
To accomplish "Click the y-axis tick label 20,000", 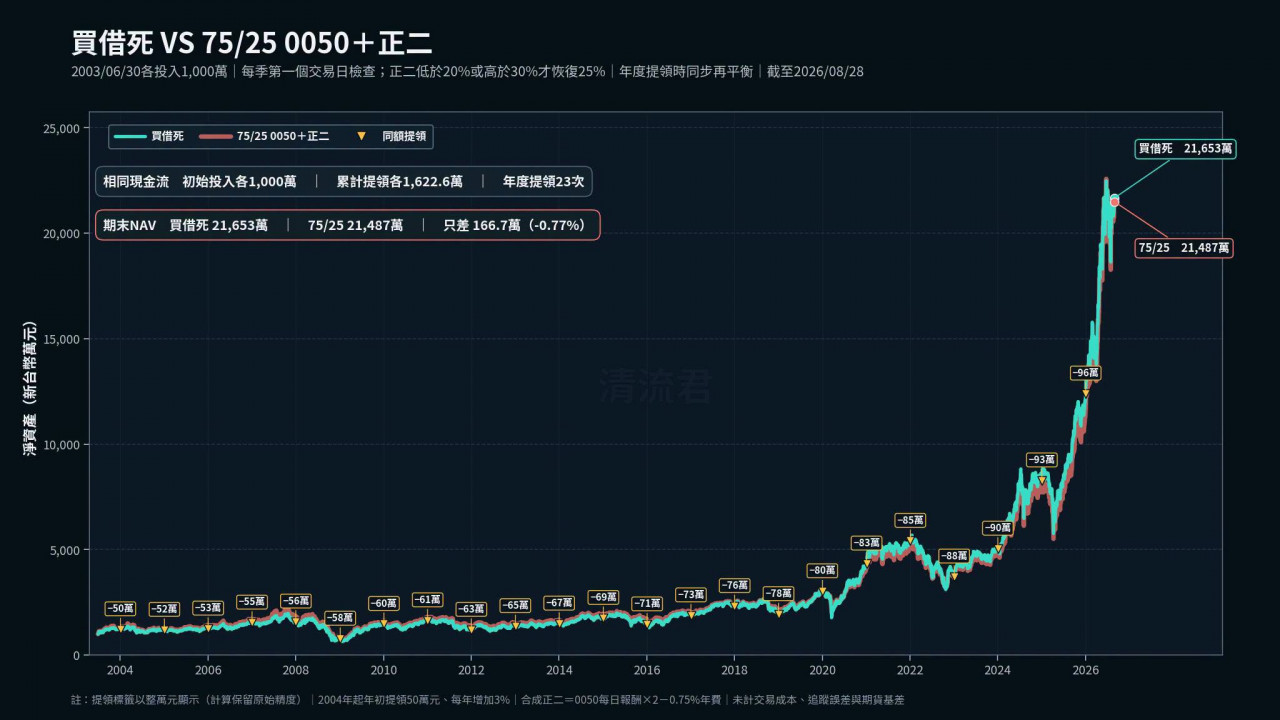I will pyautogui.click(x=62, y=234).
